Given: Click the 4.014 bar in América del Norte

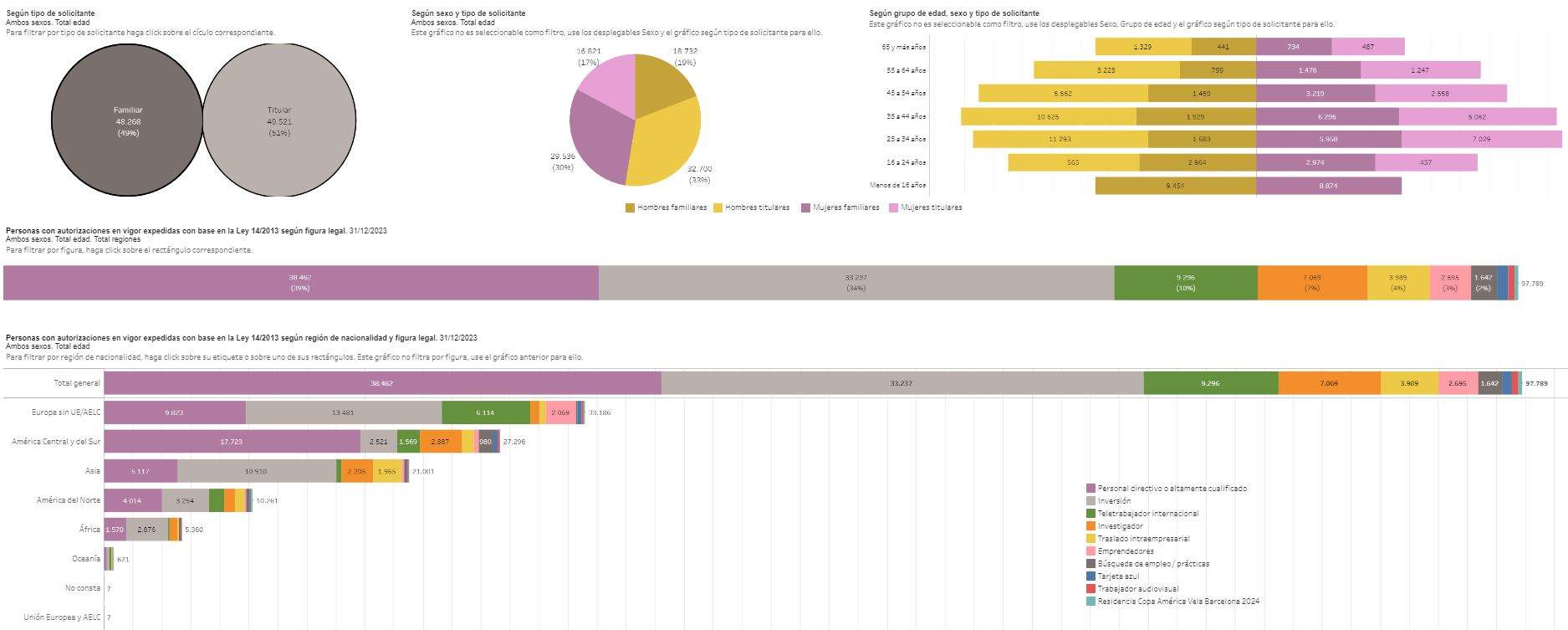Looking at the screenshot, I should click(x=133, y=500).
